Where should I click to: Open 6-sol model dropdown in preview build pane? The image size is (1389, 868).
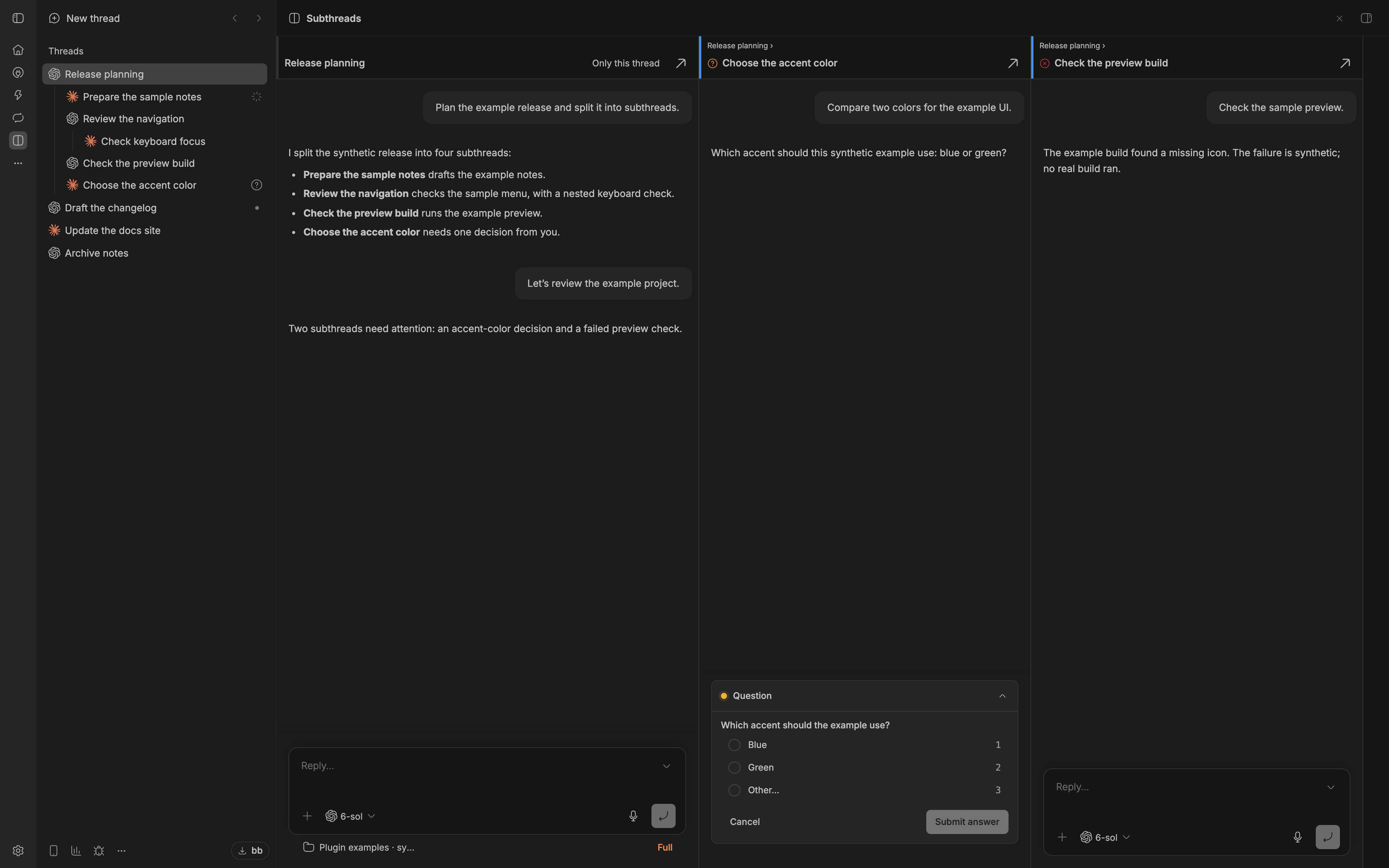[x=1105, y=837]
